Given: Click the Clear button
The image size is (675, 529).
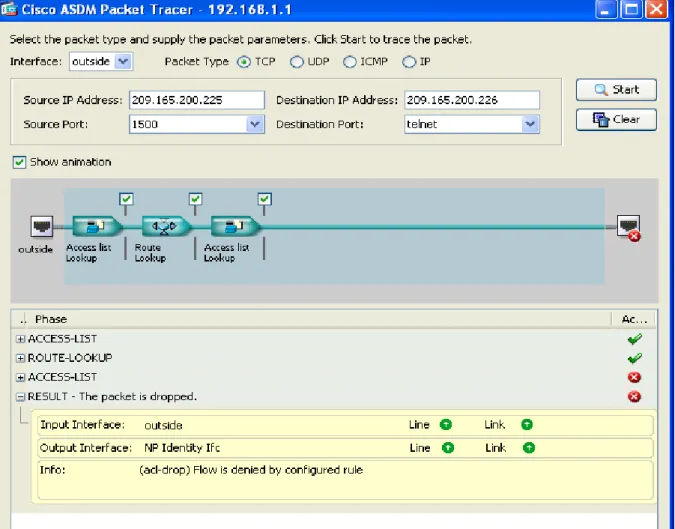Looking at the screenshot, I should (x=616, y=119).
